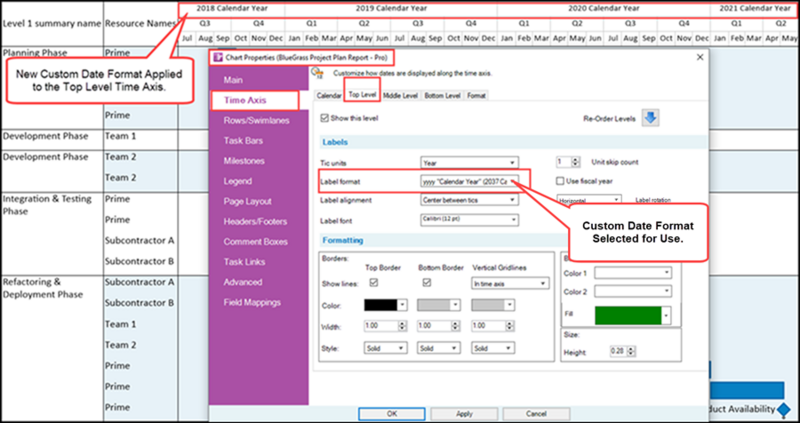
Task: Toggle the Show this level checkbox
Action: point(324,118)
